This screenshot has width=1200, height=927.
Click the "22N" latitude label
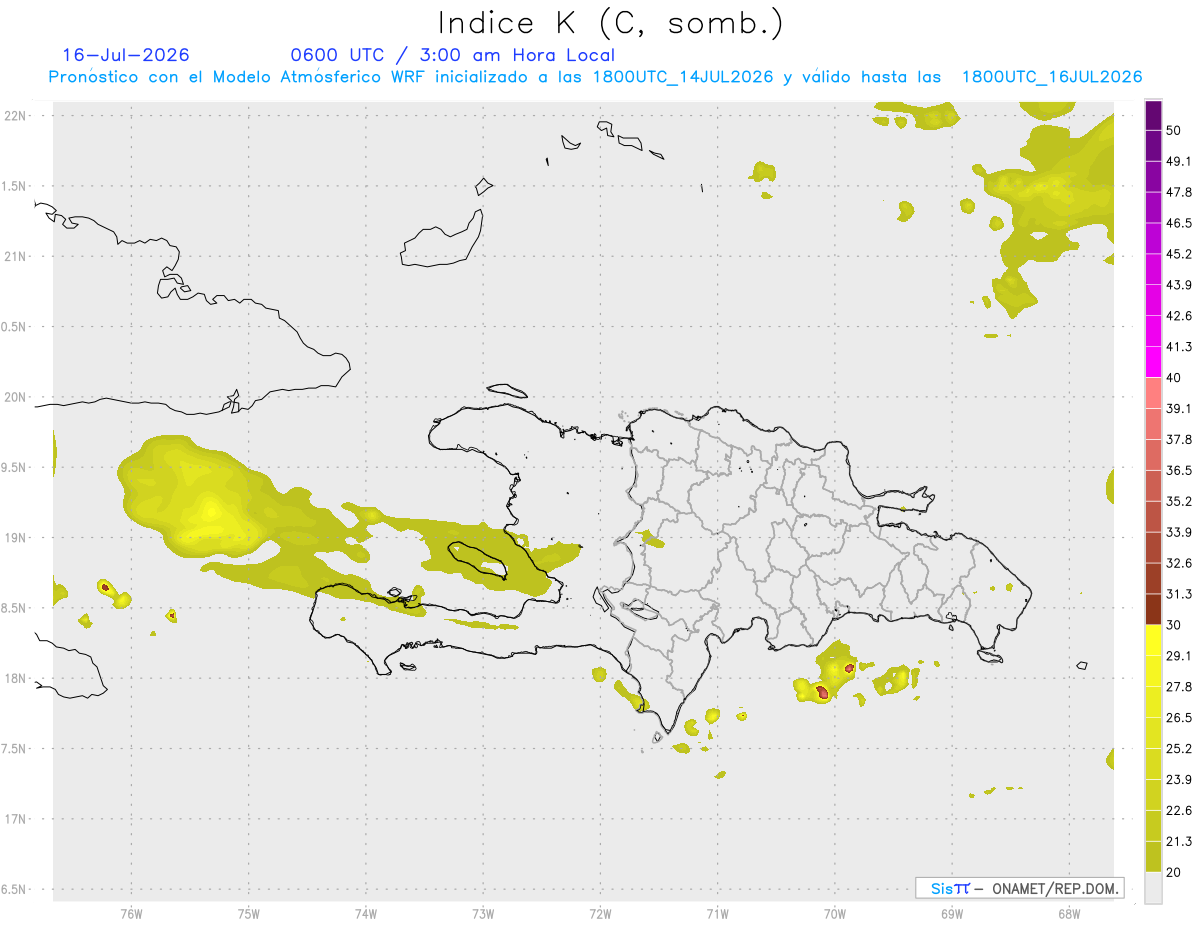tap(17, 116)
